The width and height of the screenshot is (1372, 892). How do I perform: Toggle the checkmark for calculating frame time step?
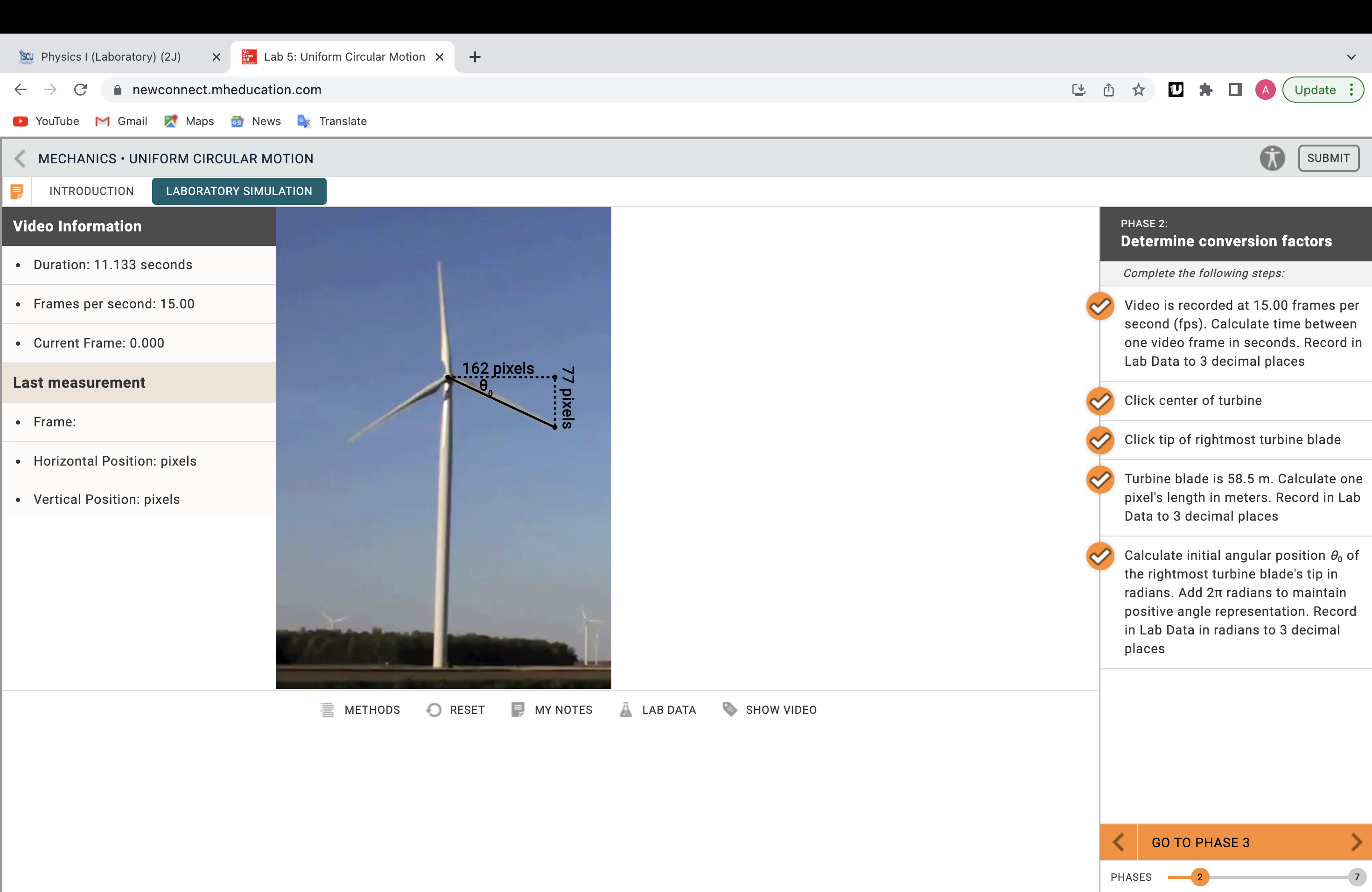coord(1100,307)
